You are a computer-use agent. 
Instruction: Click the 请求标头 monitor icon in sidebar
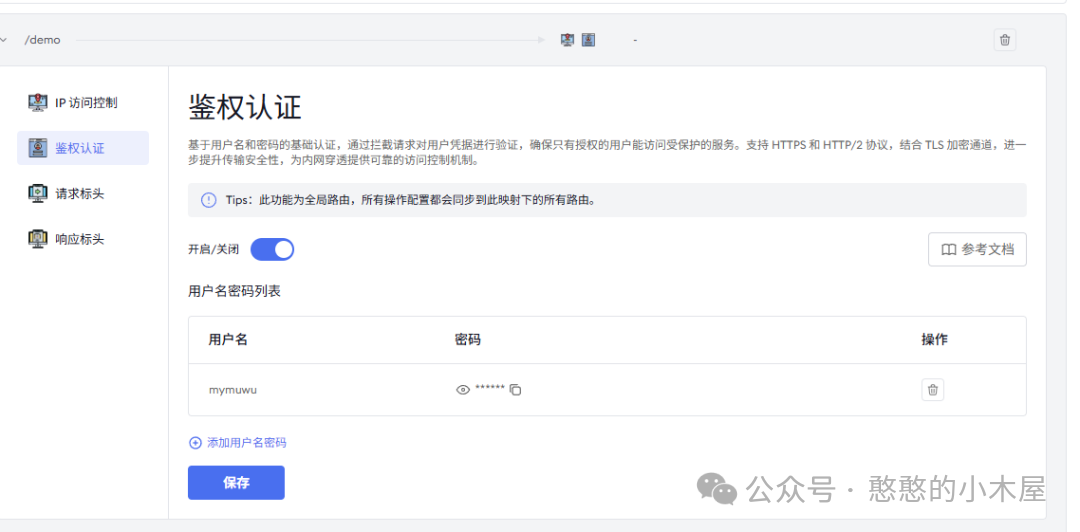click(38, 193)
